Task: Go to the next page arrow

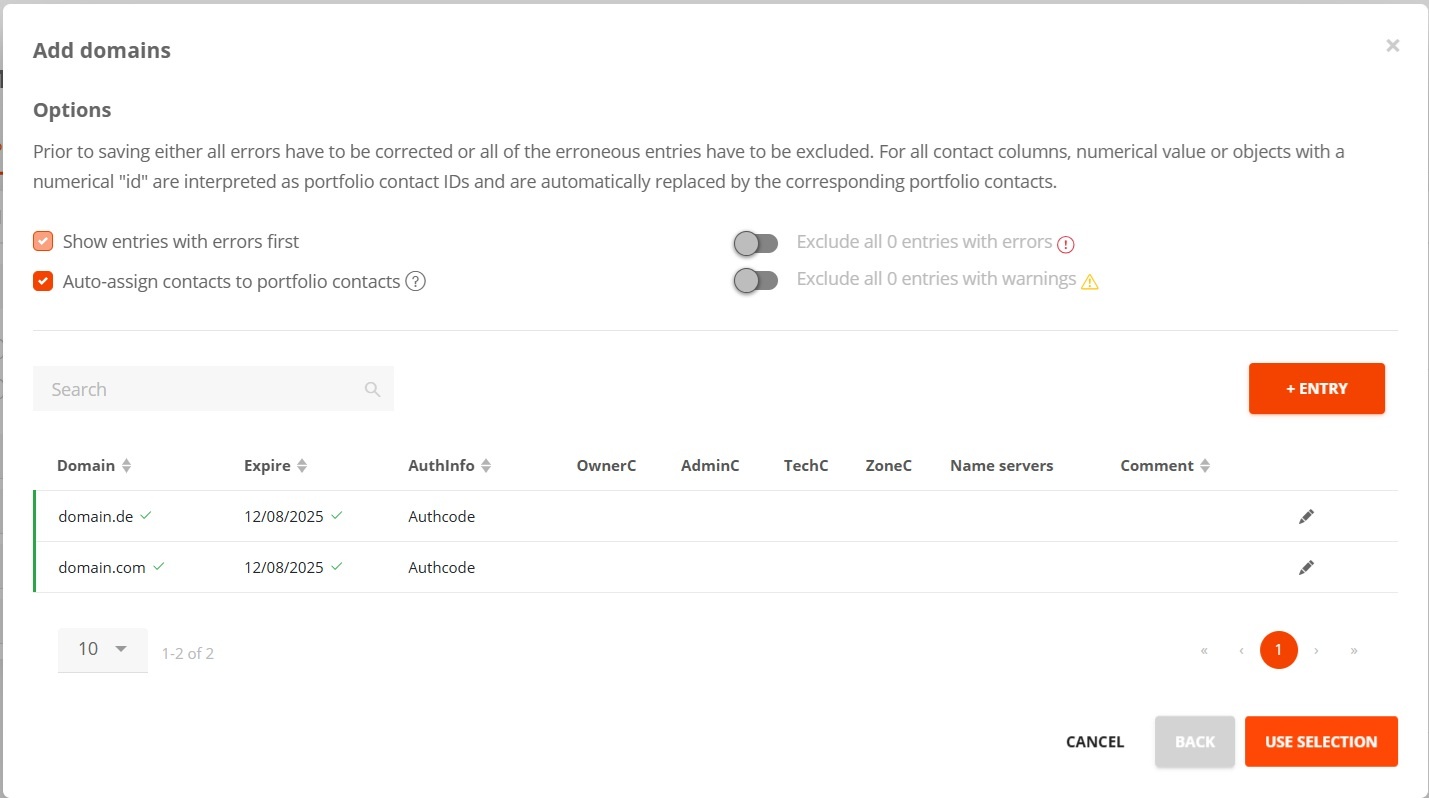Action: pos(1316,650)
